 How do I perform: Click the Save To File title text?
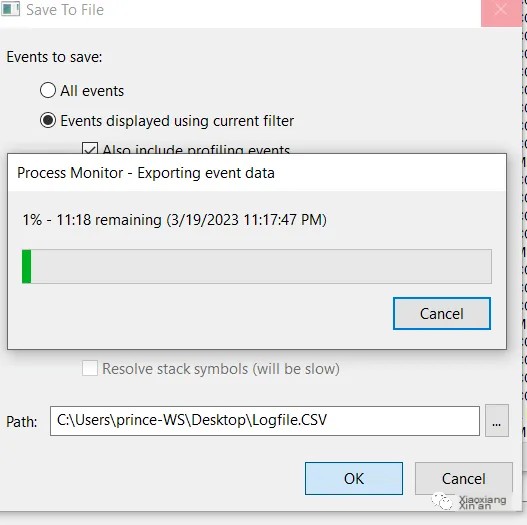click(x=65, y=10)
